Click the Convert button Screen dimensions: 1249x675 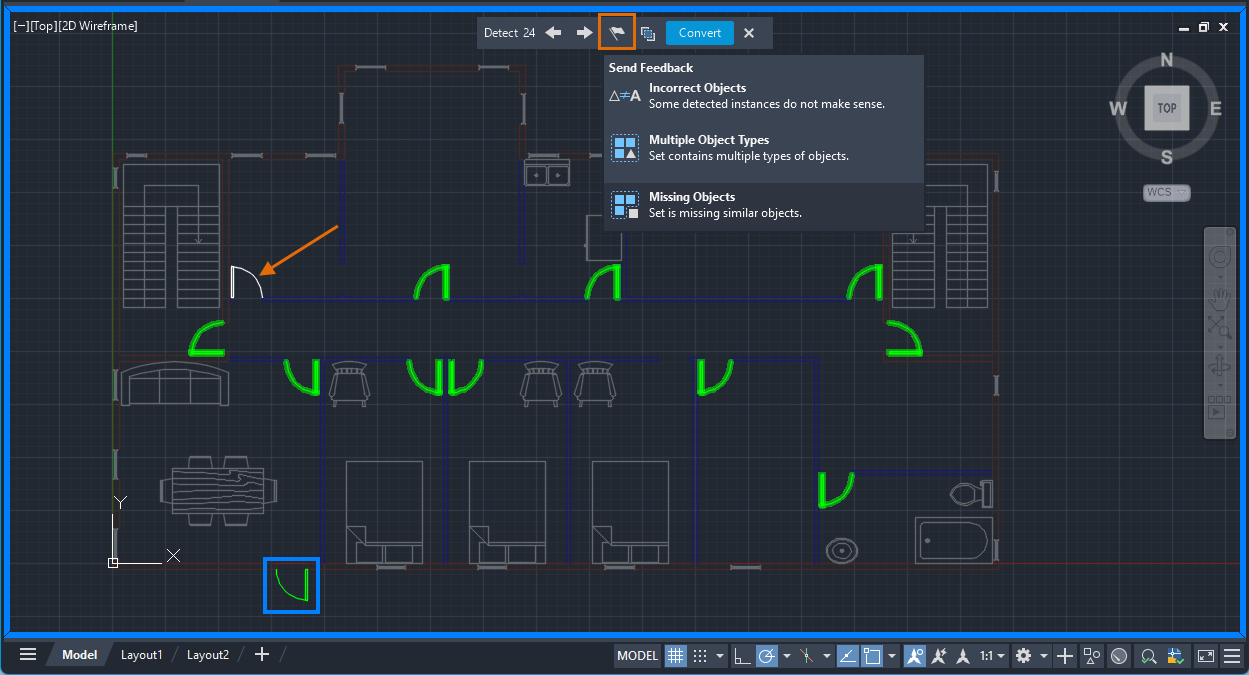tap(700, 33)
